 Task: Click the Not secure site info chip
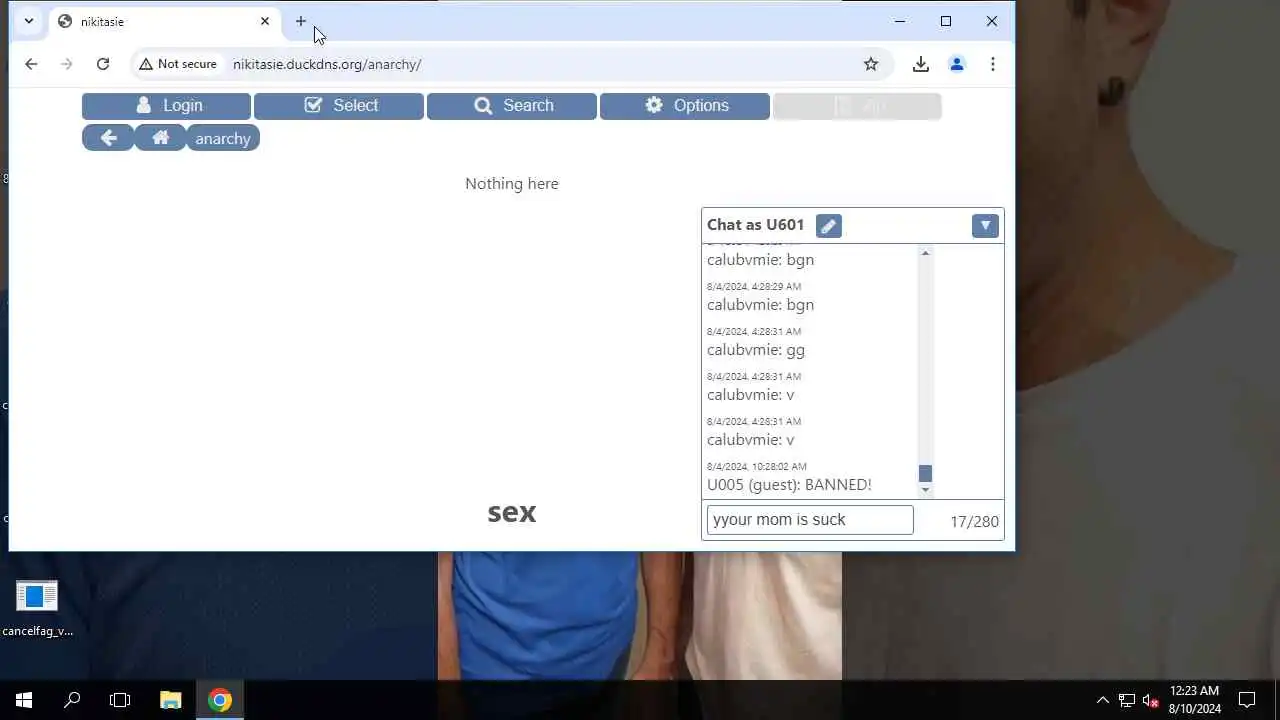[178, 64]
